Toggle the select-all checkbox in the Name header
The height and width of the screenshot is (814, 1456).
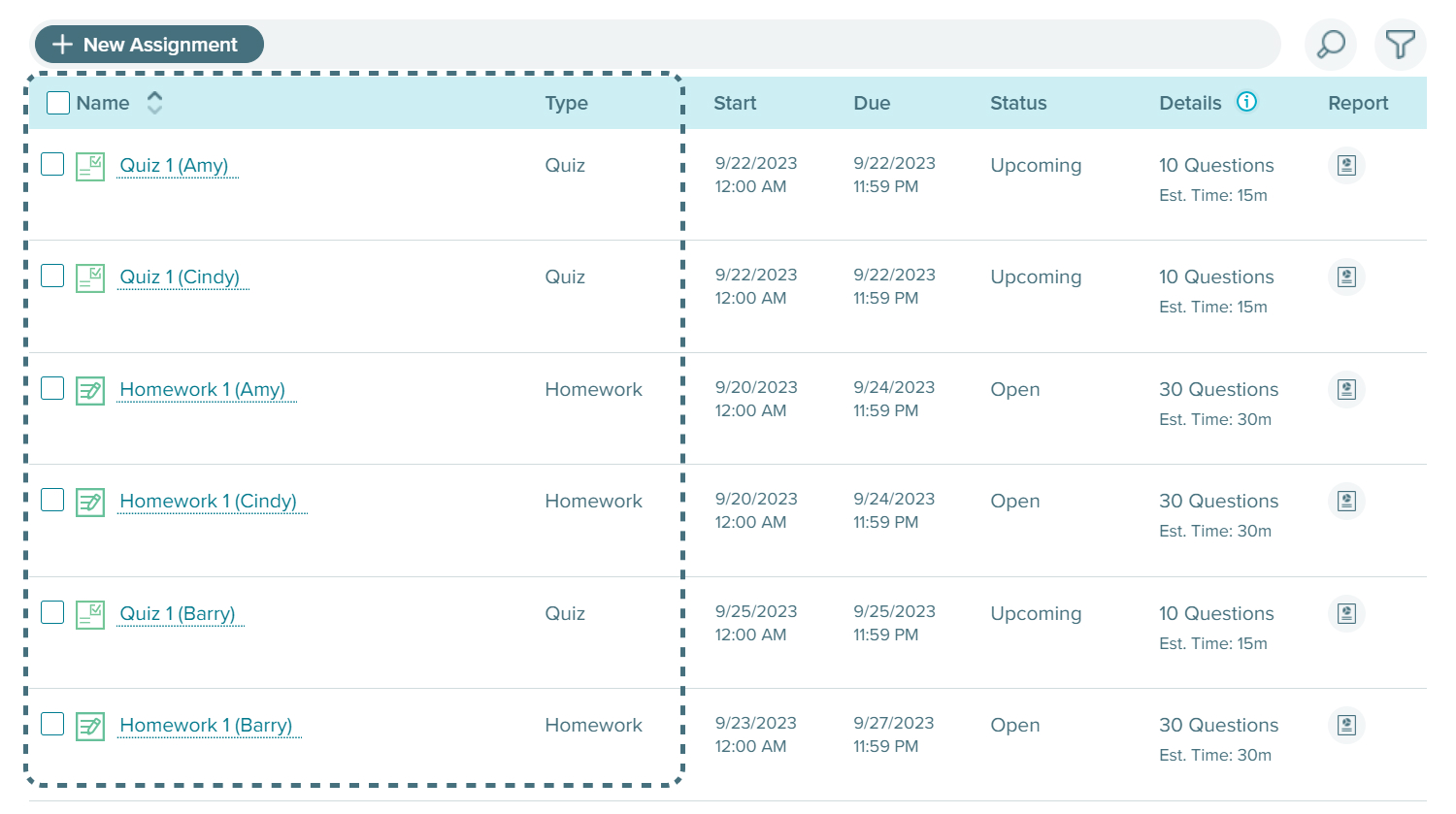coord(58,103)
